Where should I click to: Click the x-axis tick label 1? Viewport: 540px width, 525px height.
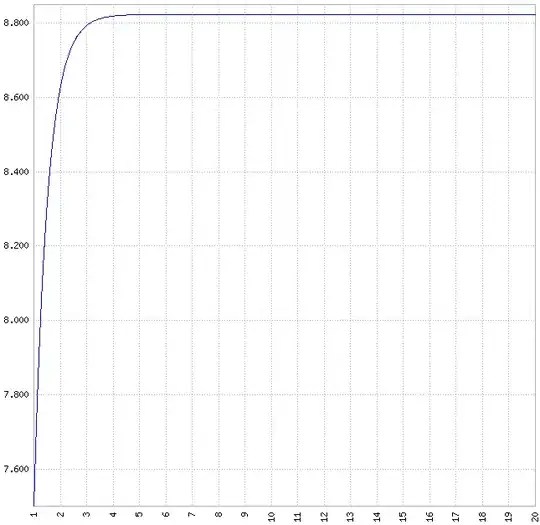(x=34, y=514)
